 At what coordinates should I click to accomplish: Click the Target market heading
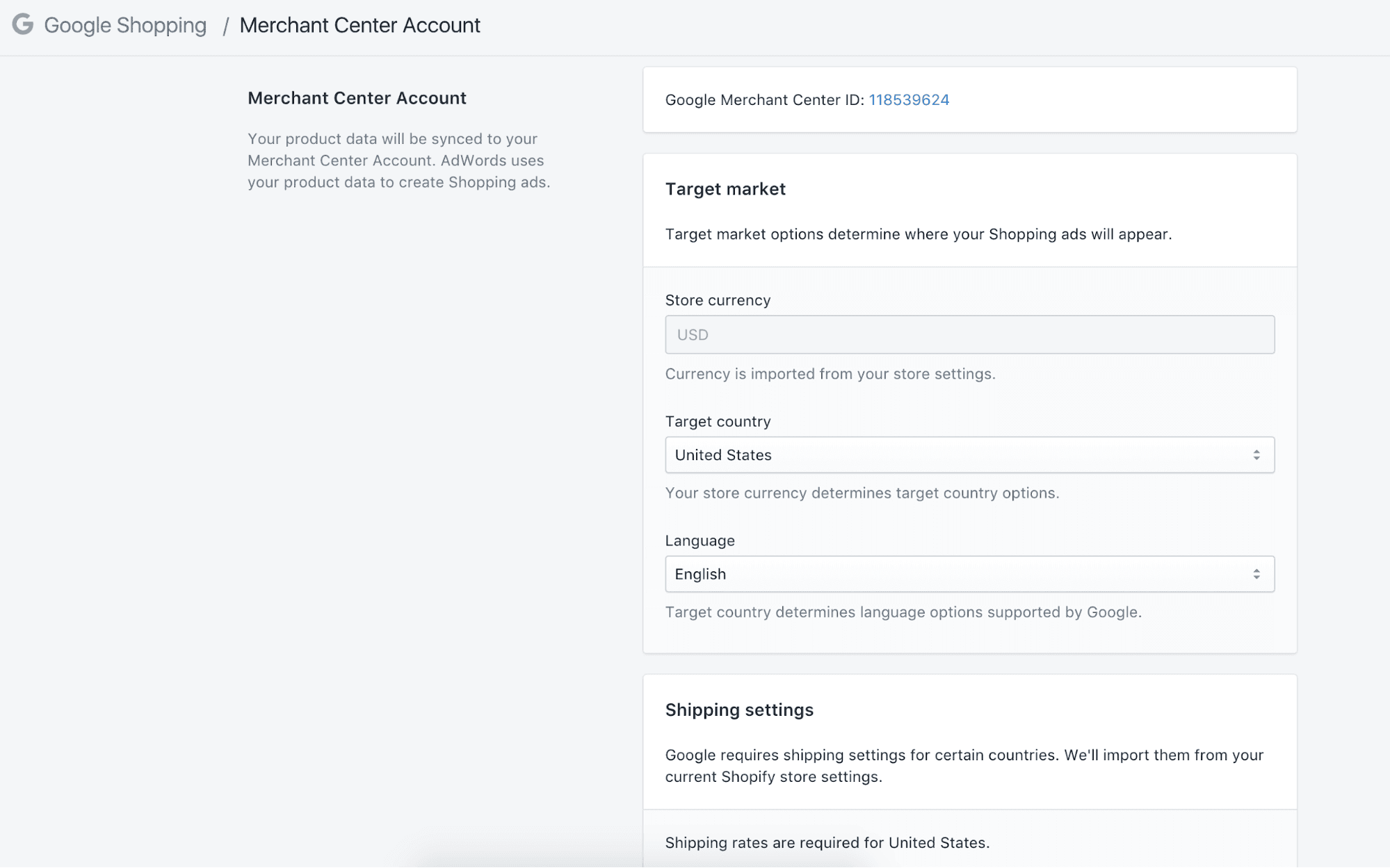point(725,189)
